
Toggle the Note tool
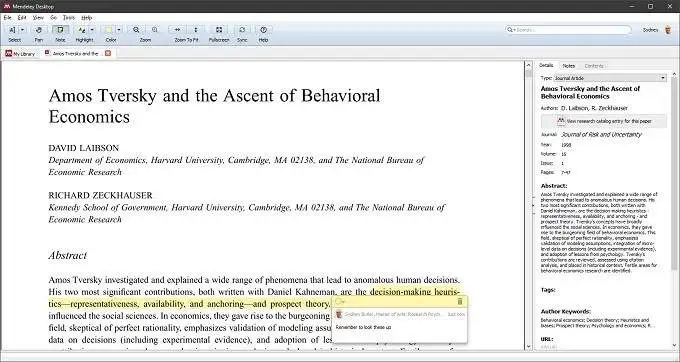[x=60, y=30]
